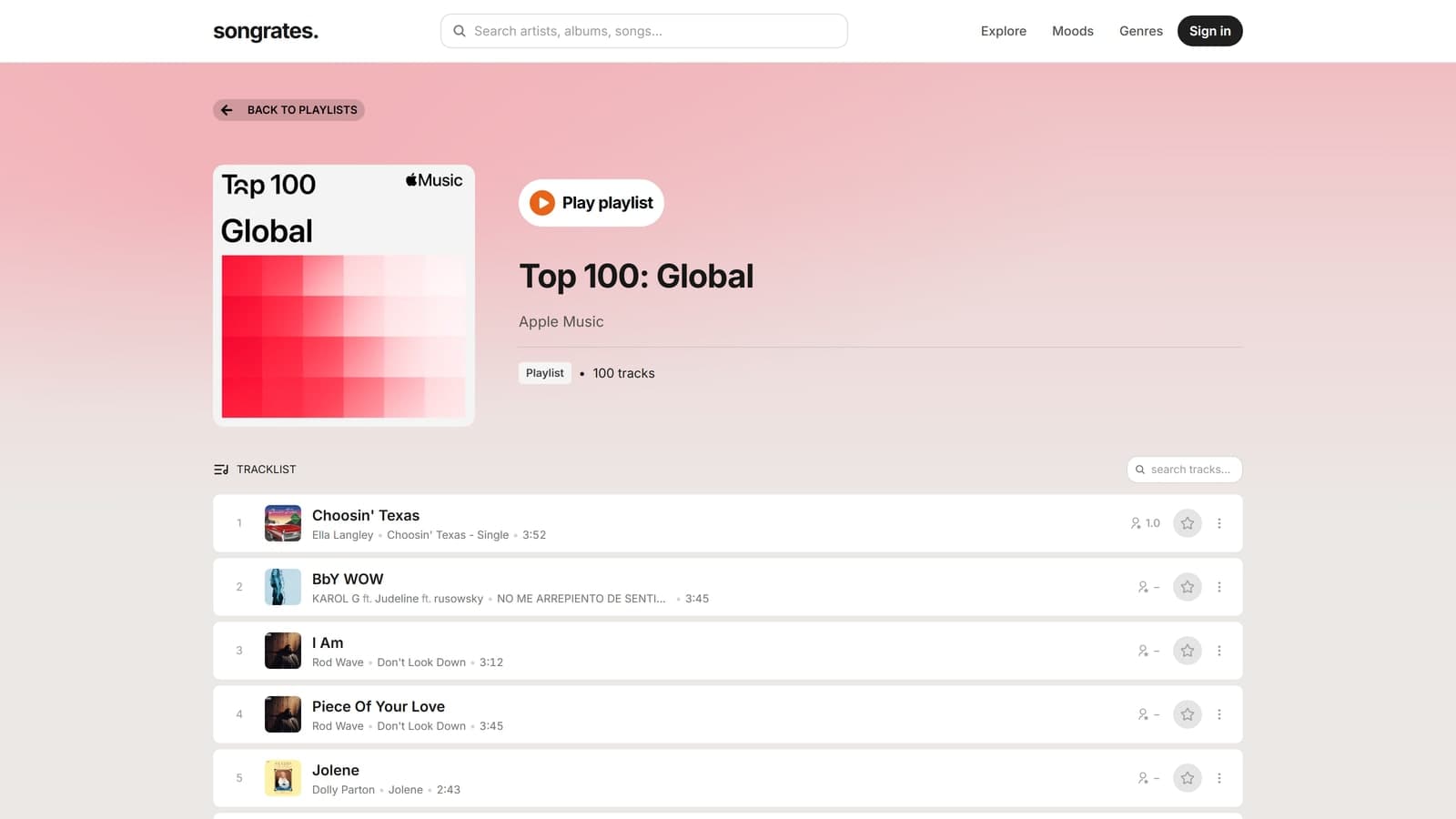Image resolution: width=1456 pixels, height=819 pixels.
Task: Rate BbY WOW with the star icon
Action: point(1188,587)
